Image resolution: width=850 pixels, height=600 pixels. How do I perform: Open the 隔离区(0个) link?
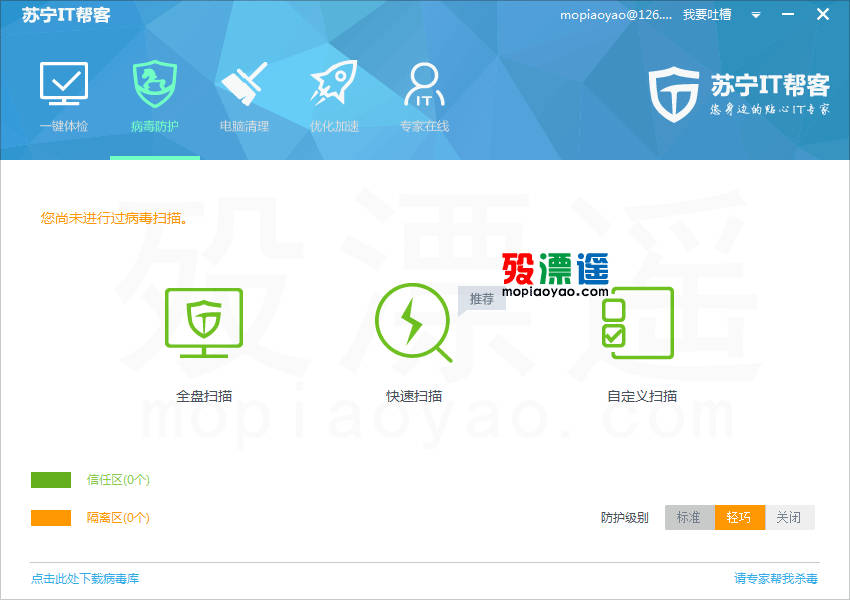(x=118, y=518)
